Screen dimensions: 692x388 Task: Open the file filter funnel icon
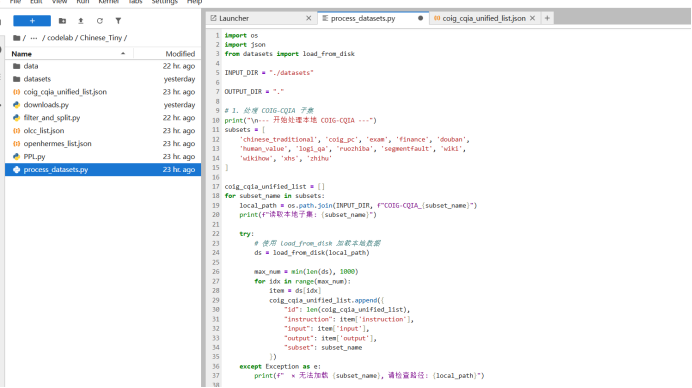tap(118, 21)
